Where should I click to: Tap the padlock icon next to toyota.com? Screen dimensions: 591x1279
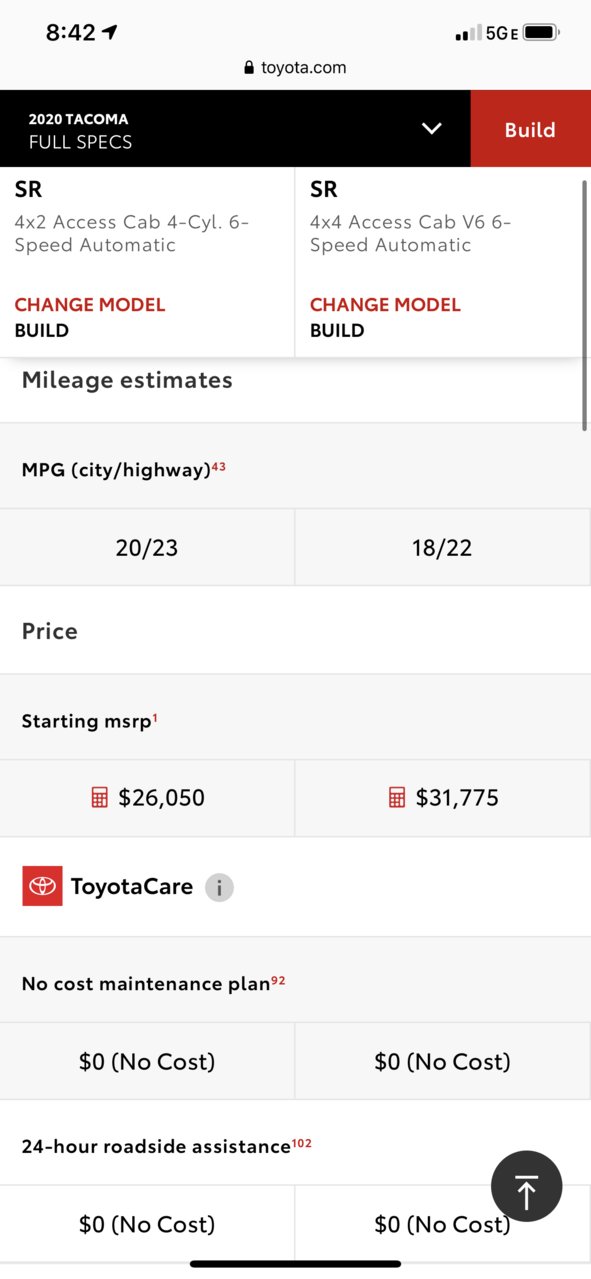tap(249, 68)
